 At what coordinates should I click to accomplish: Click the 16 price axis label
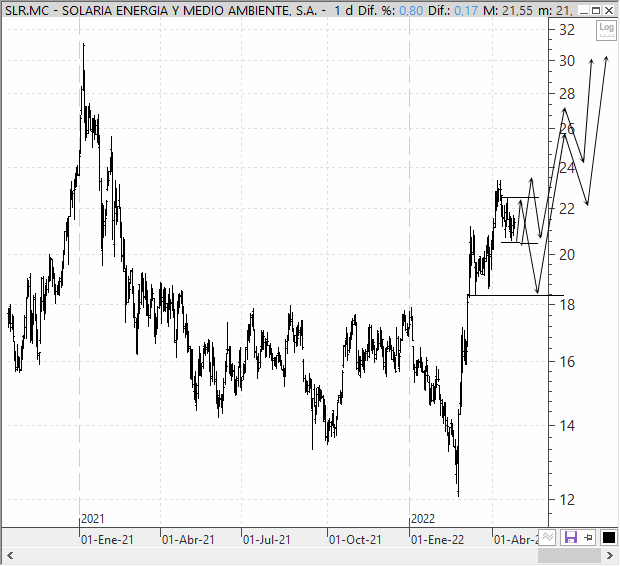[x=567, y=362]
